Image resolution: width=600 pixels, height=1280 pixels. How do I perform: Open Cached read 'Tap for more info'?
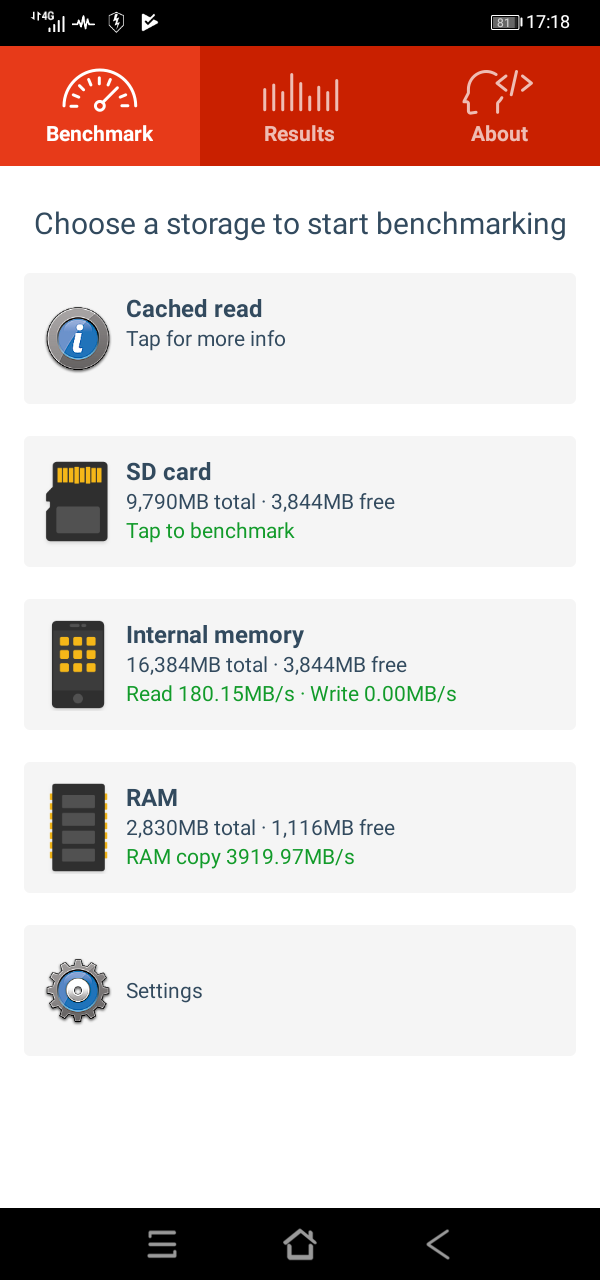click(x=206, y=339)
